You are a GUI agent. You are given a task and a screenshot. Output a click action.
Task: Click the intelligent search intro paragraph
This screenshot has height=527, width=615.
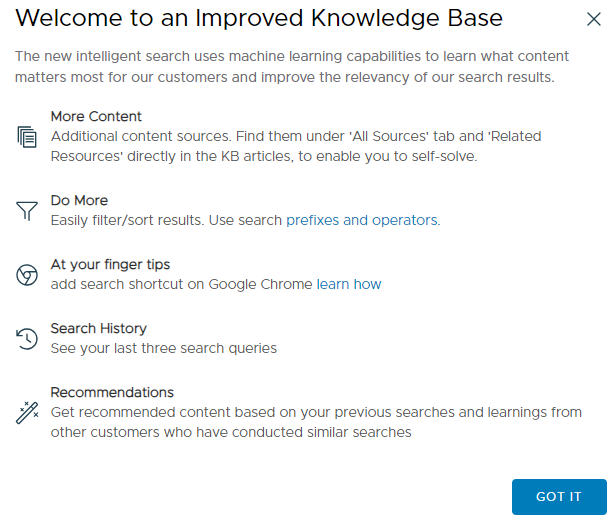coord(292,67)
